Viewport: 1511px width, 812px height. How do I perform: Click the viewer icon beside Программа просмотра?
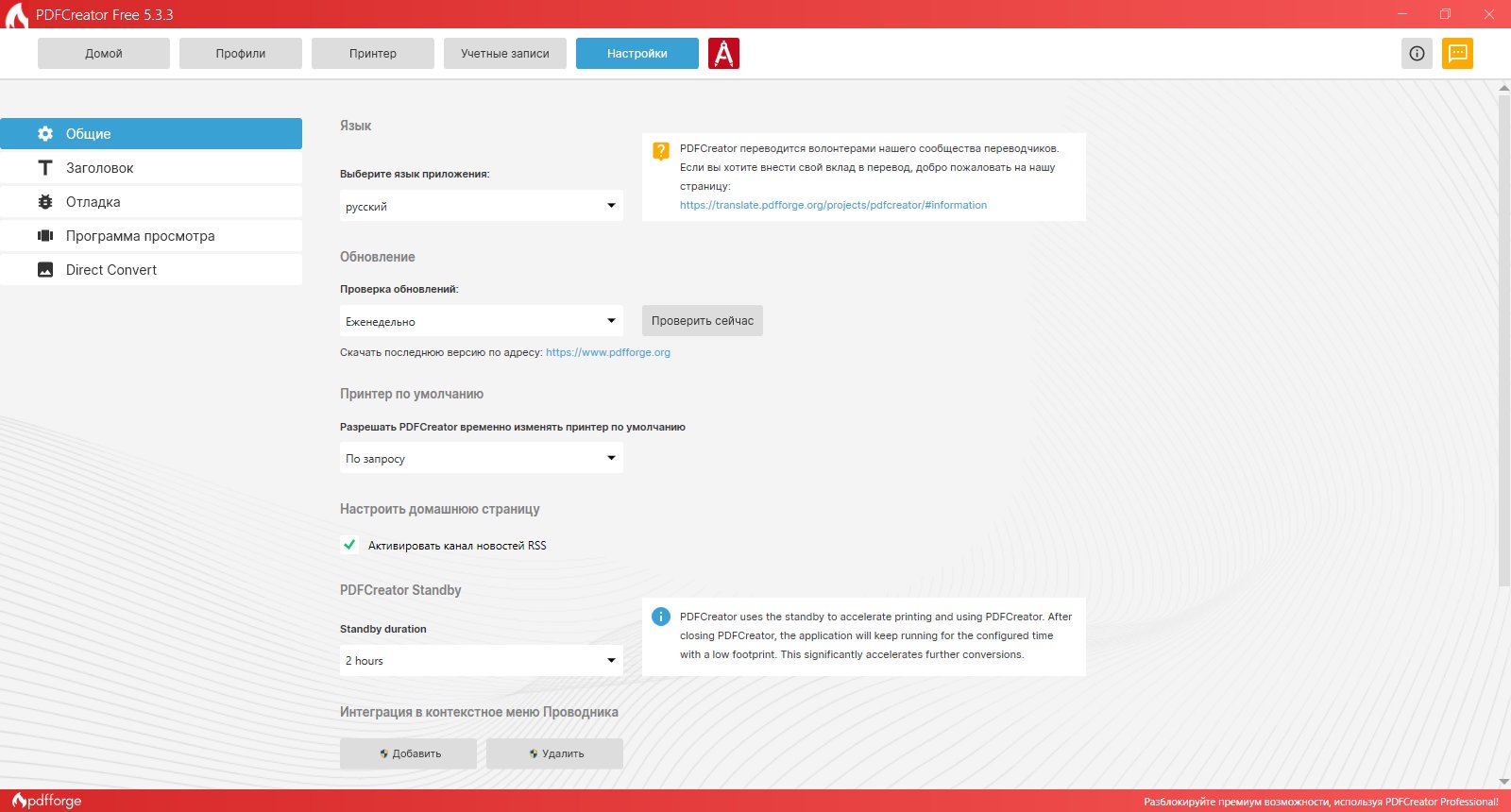45,236
